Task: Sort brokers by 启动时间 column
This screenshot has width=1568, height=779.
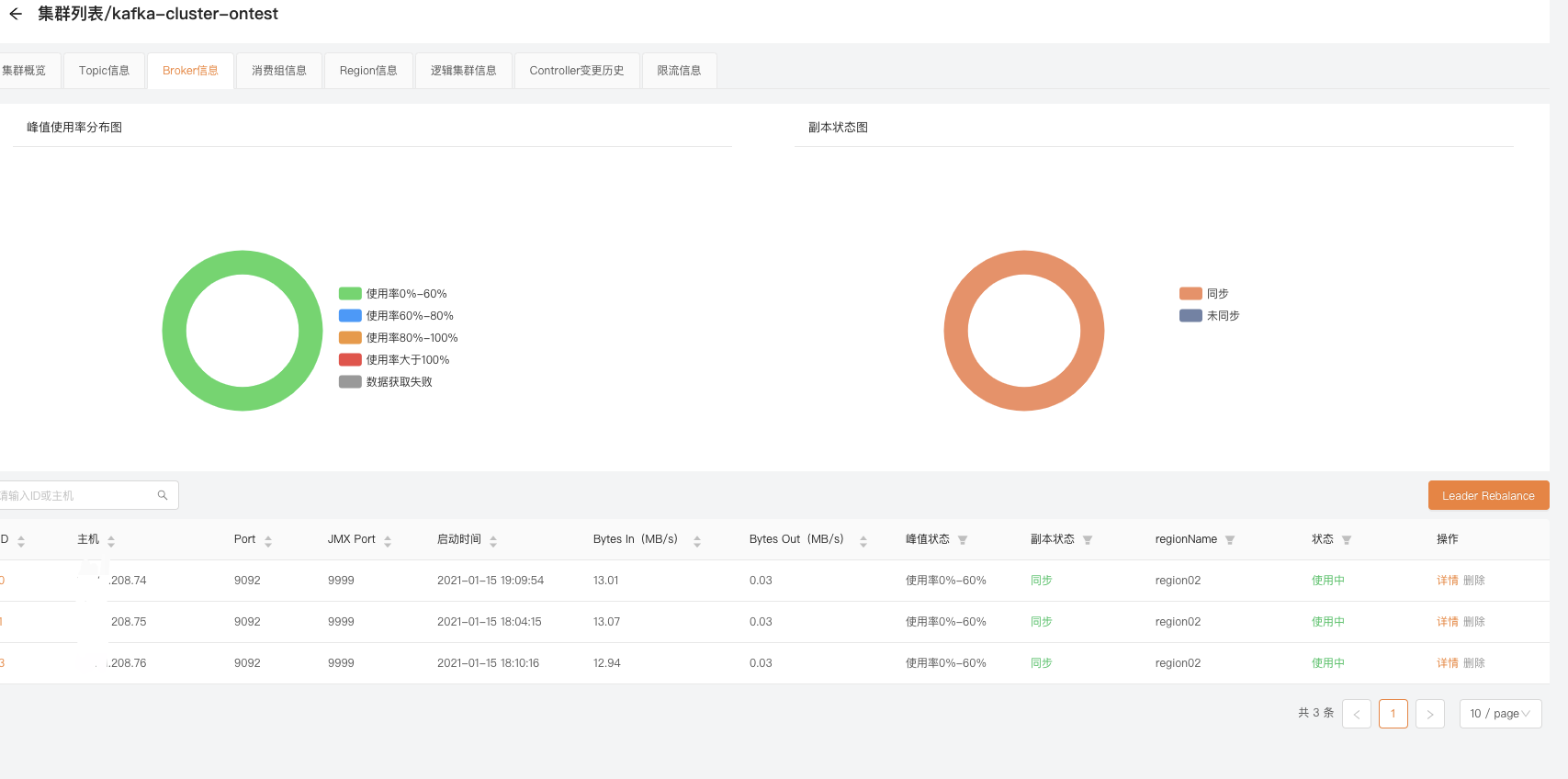Action: coord(493,540)
